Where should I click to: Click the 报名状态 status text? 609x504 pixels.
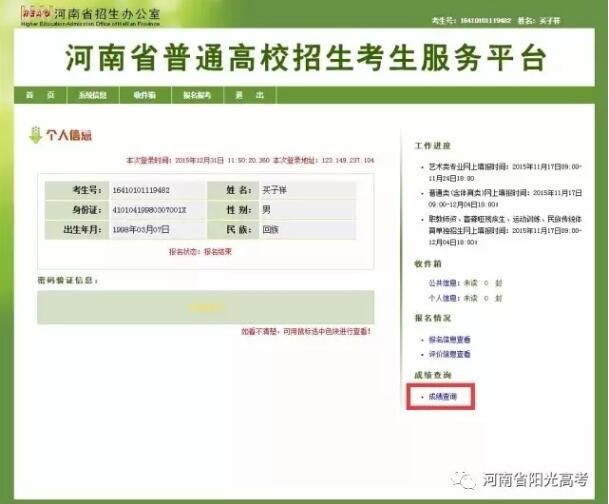(200, 252)
